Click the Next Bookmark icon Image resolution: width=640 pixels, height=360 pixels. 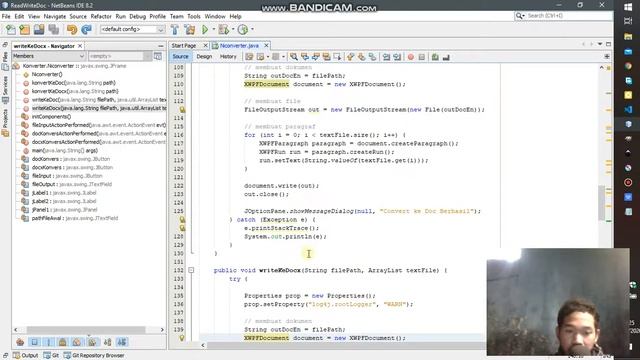pyautogui.click(x=362, y=57)
